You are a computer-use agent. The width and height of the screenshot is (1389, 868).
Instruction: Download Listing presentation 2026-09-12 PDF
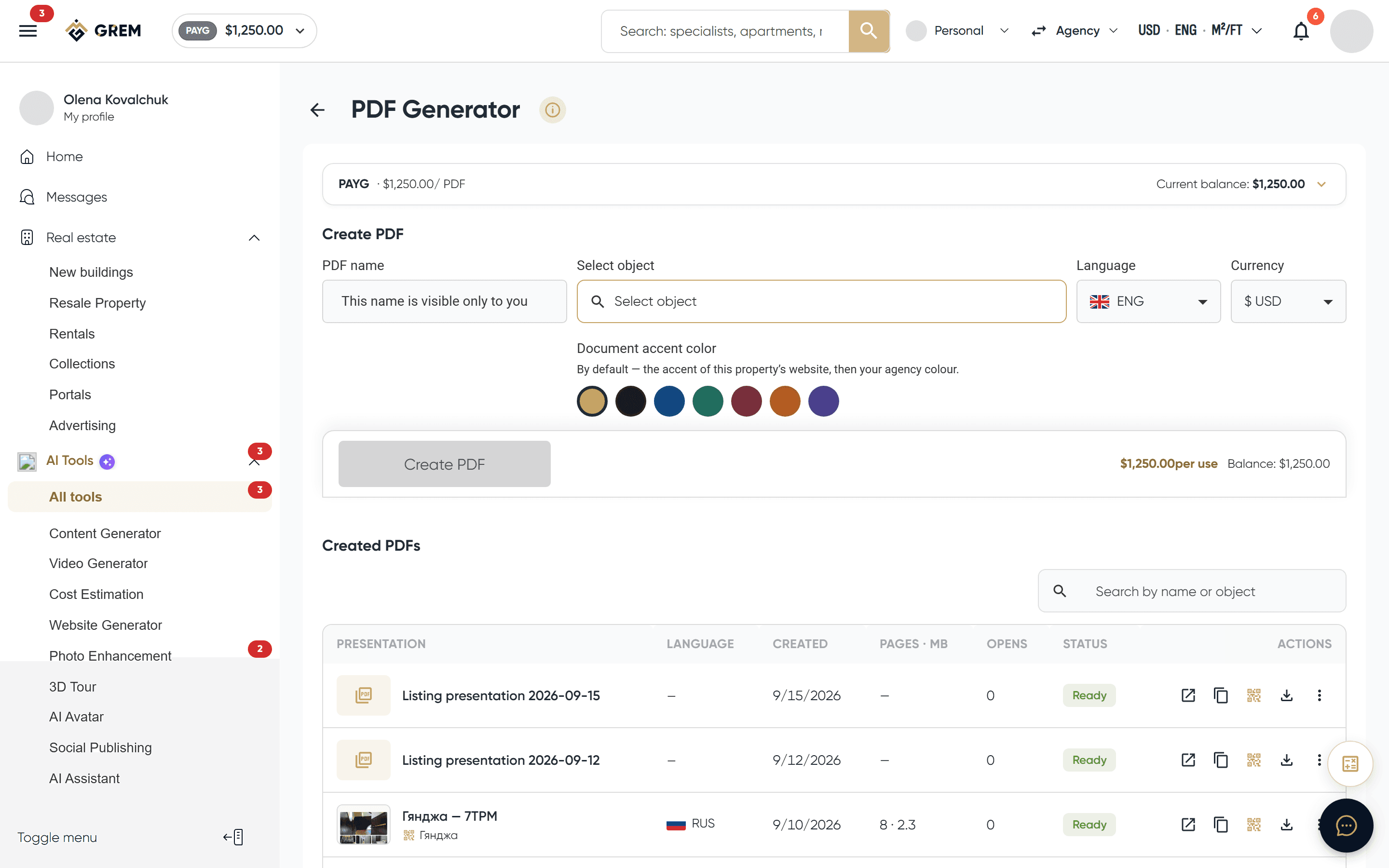tap(1286, 760)
